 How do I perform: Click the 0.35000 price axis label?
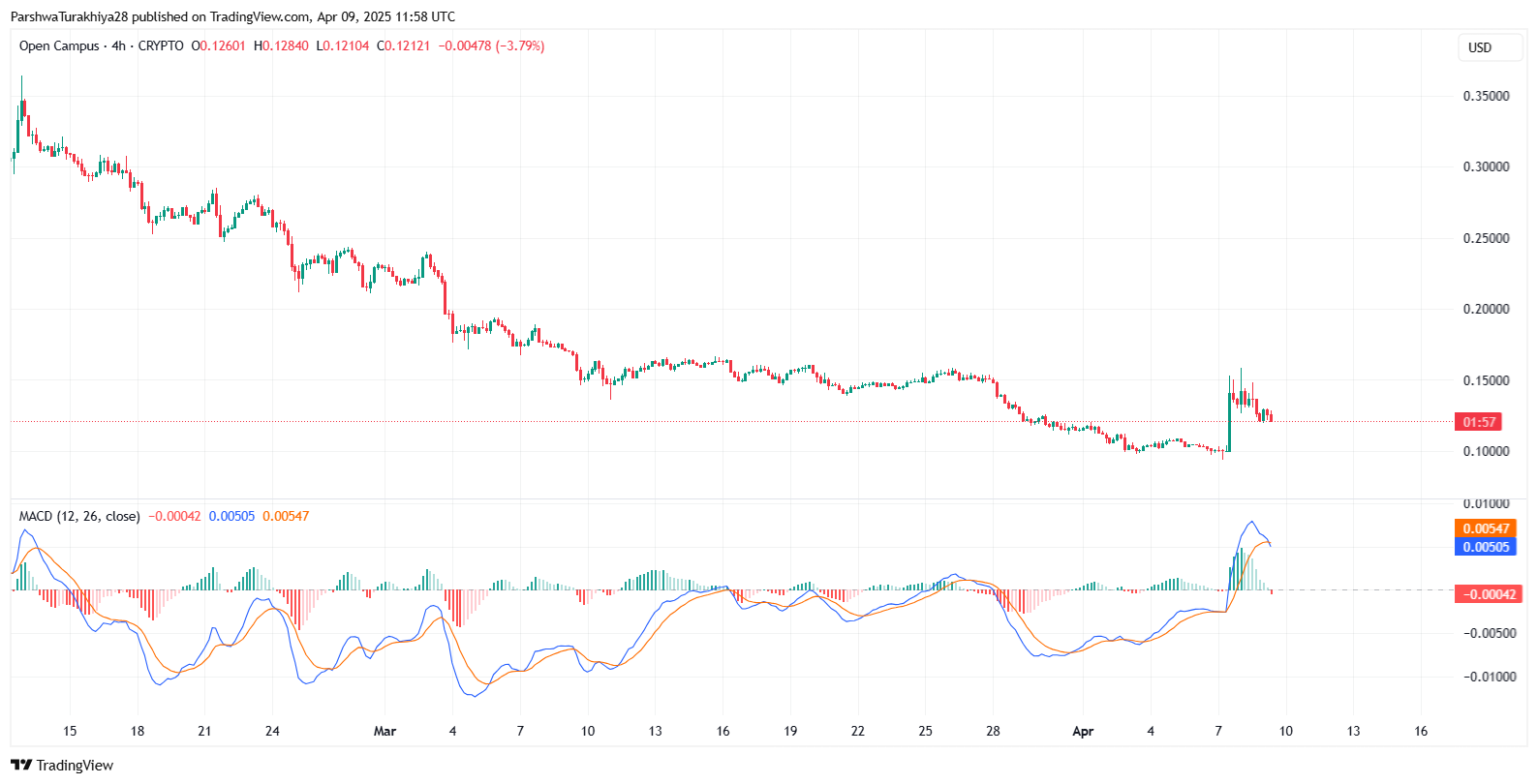[1486, 96]
